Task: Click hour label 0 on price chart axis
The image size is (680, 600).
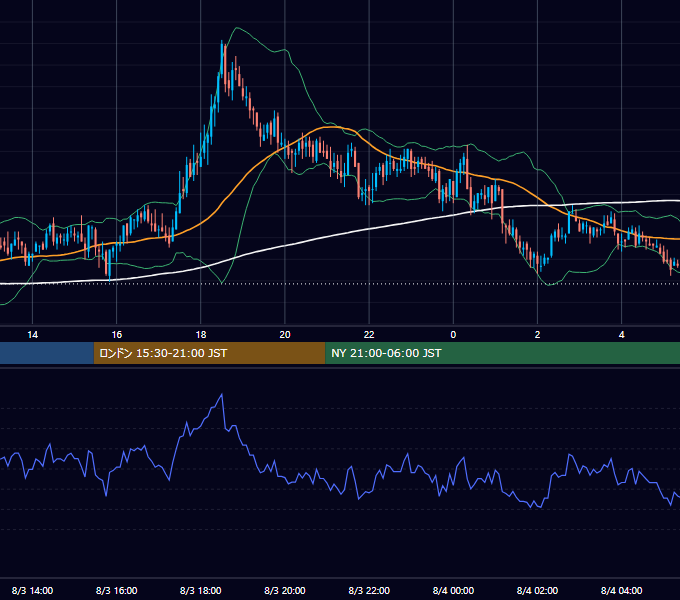Action: point(453,335)
